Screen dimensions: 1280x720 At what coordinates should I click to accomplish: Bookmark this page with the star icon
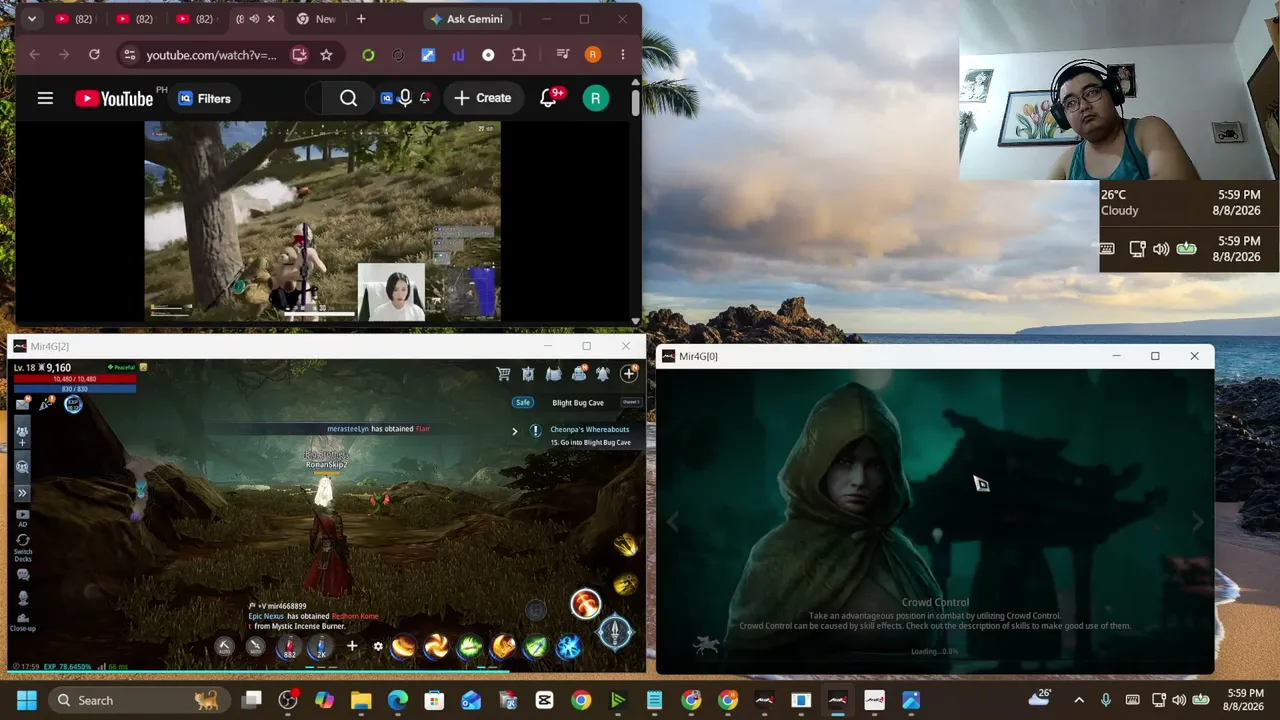click(x=326, y=55)
